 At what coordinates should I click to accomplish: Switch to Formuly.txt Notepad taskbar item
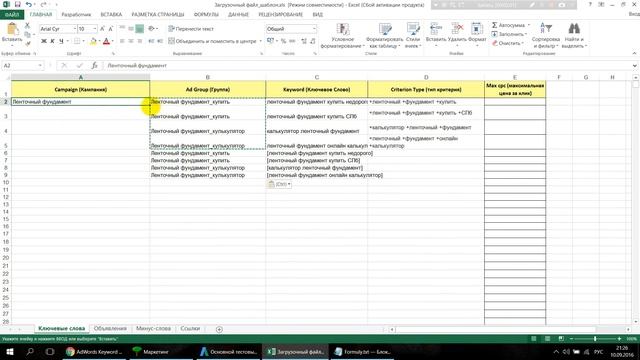point(362,351)
